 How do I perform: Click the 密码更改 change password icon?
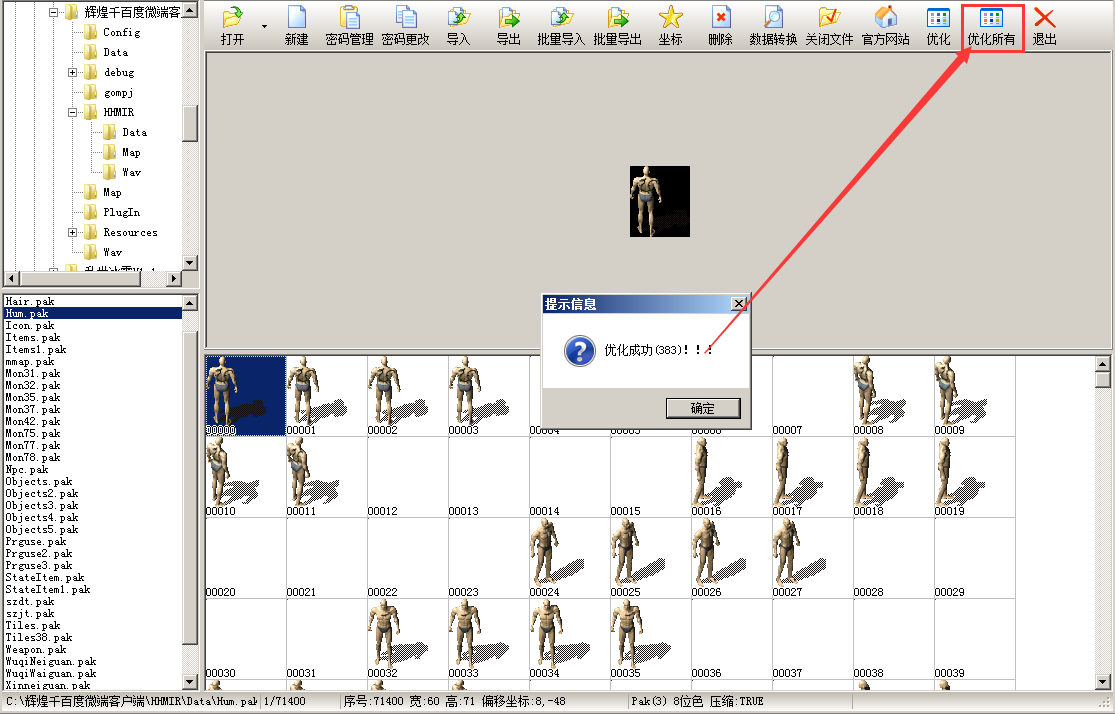pos(405,26)
